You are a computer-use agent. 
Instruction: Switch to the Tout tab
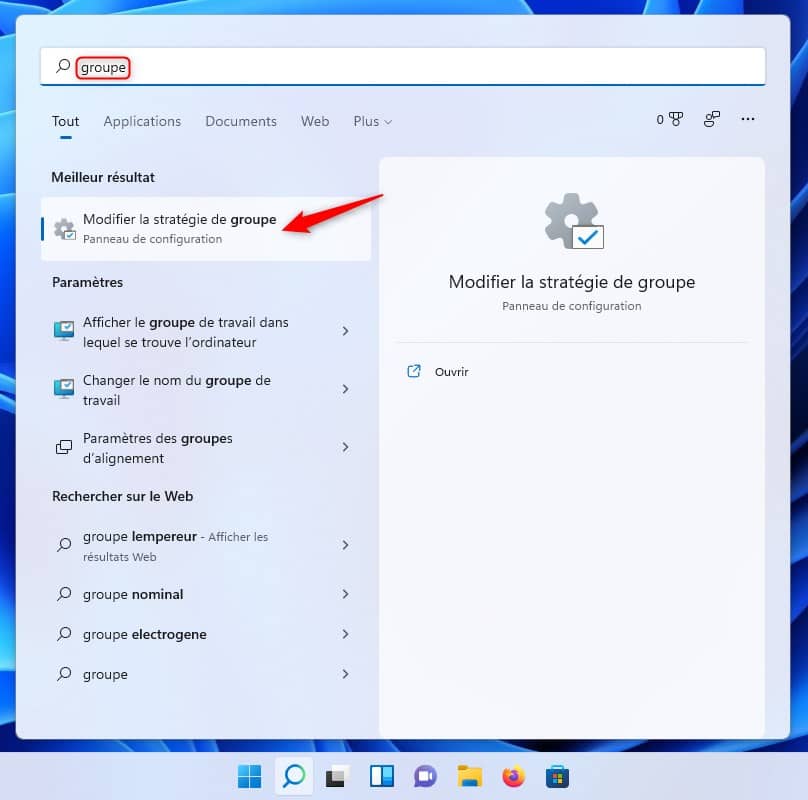pyautogui.click(x=65, y=122)
